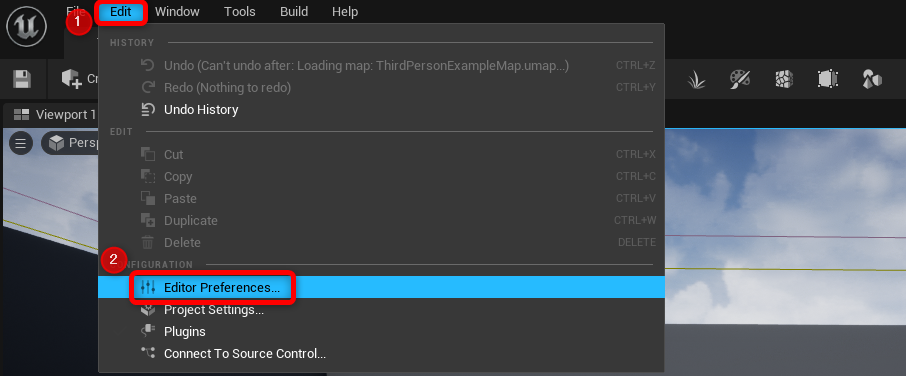Screen dimensions: 906x376
Task: Select the Animation mode icon
Action: pos(871,79)
